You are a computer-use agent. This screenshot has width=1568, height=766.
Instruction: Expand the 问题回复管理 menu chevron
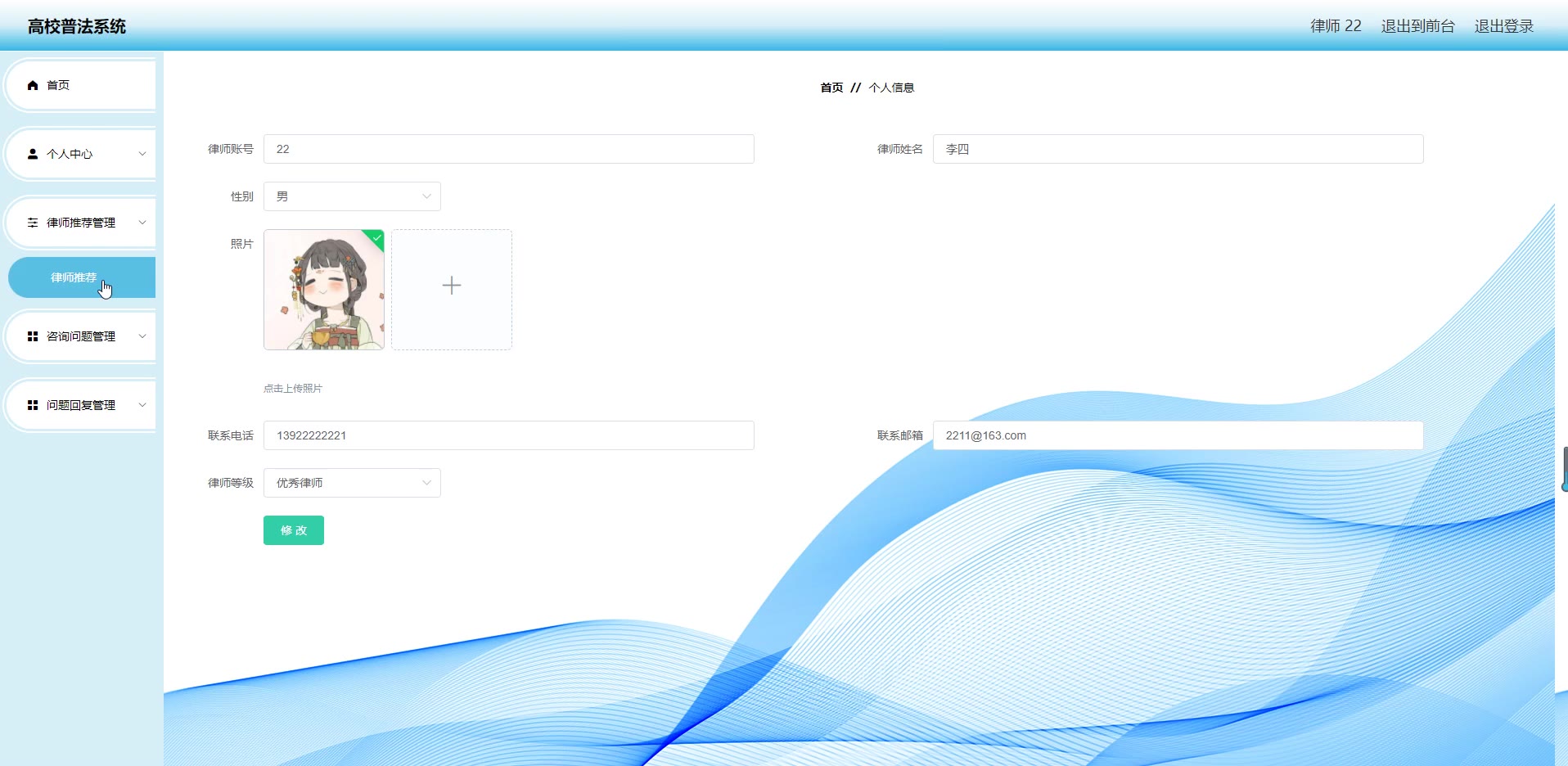pos(142,405)
